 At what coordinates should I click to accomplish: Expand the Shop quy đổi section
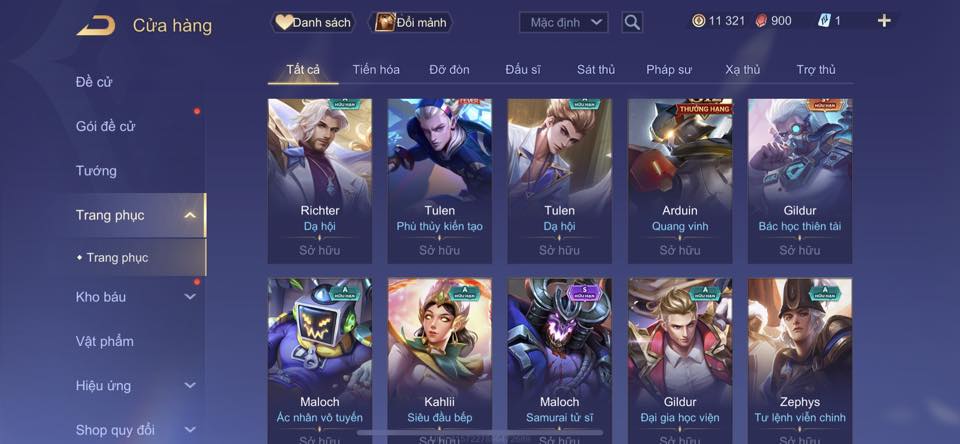click(190, 430)
